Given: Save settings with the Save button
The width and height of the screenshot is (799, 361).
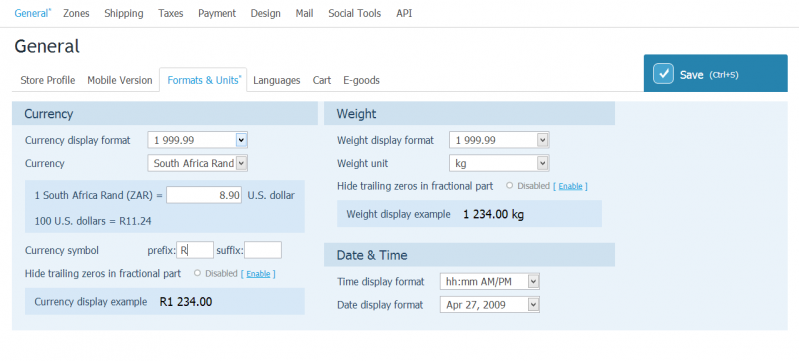Looking at the screenshot, I should click(715, 73).
